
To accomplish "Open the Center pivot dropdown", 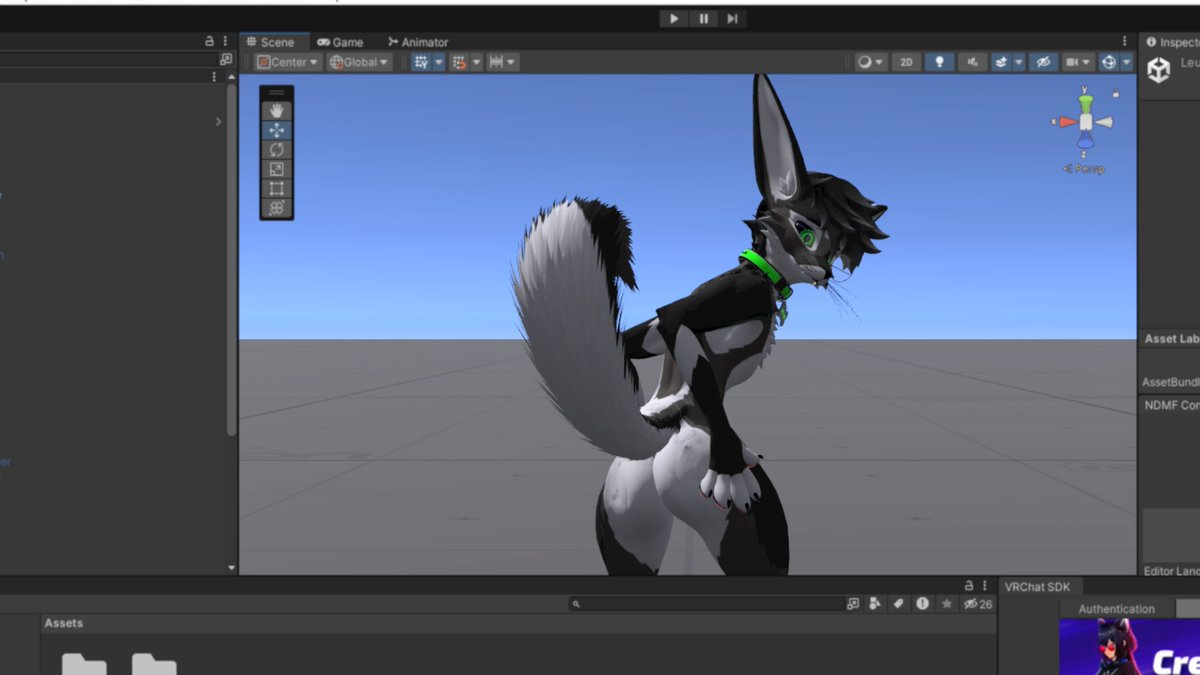I will 288,62.
